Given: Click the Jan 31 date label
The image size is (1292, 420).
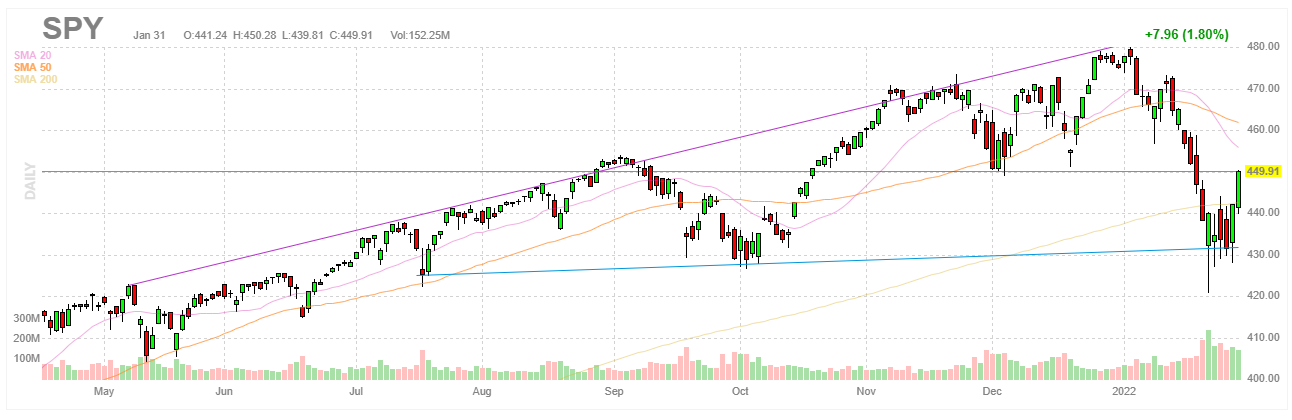Looking at the screenshot, I should pos(149,36).
